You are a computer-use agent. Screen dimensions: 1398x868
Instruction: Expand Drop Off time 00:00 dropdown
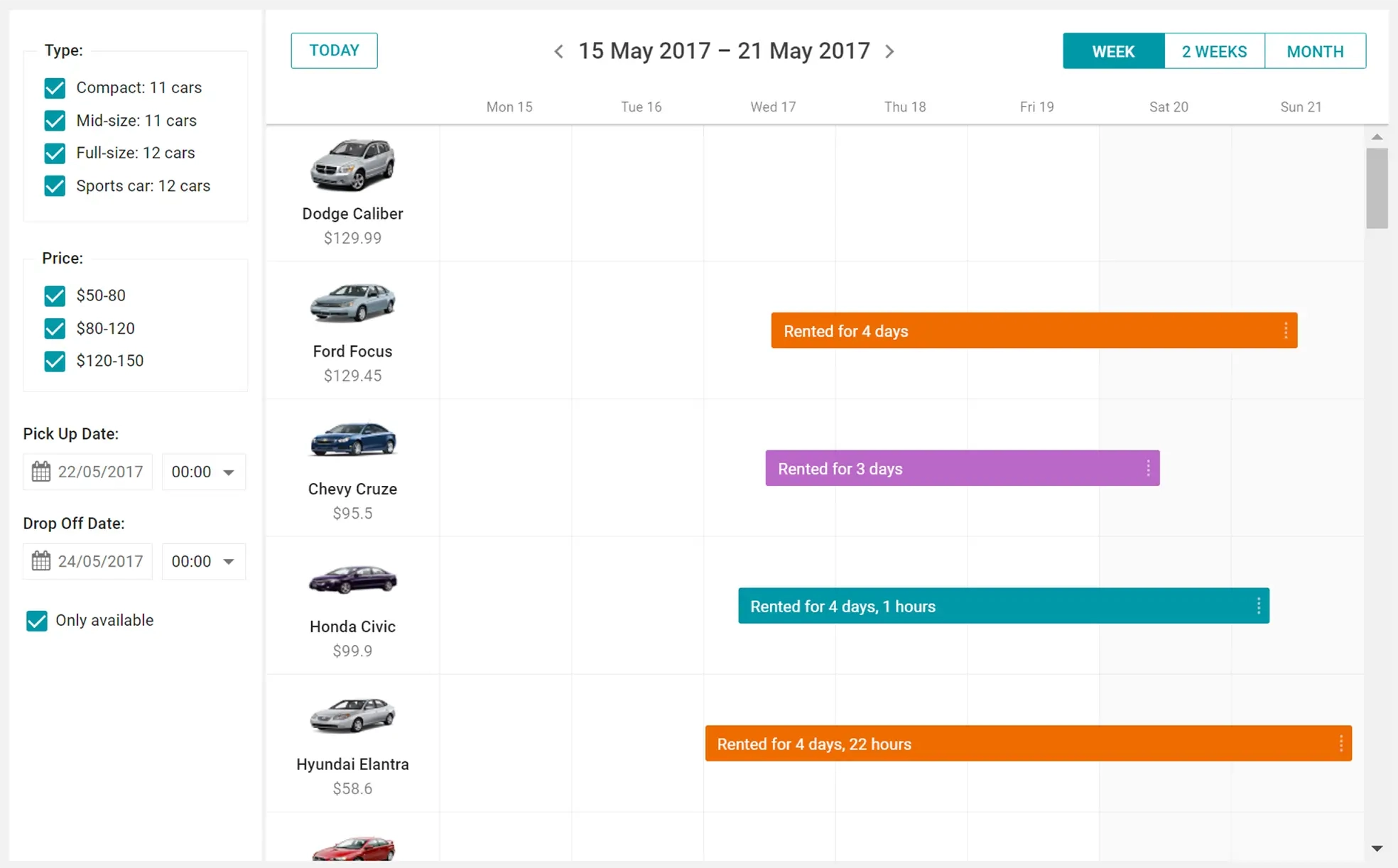[229, 562]
